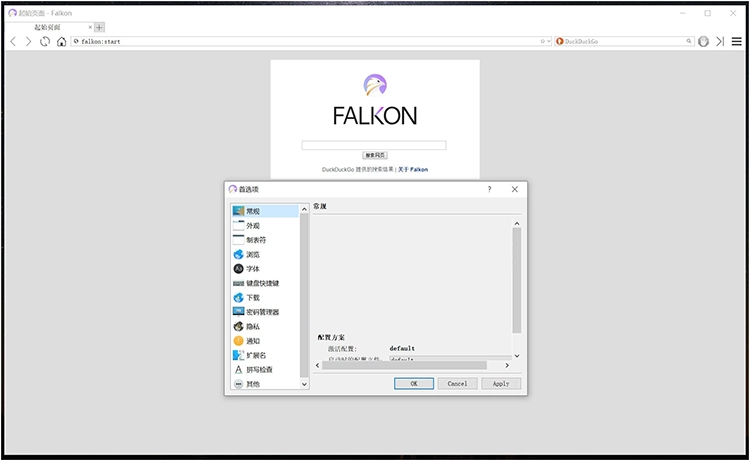Open the 下载 (Downloads) settings category
This screenshot has height=461, width=750.
(253, 297)
